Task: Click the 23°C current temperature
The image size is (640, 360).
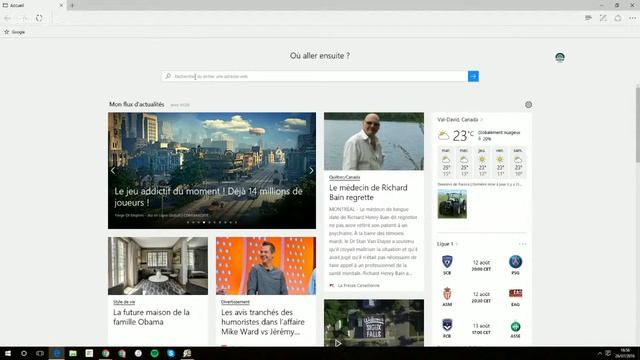Action: [x=463, y=135]
